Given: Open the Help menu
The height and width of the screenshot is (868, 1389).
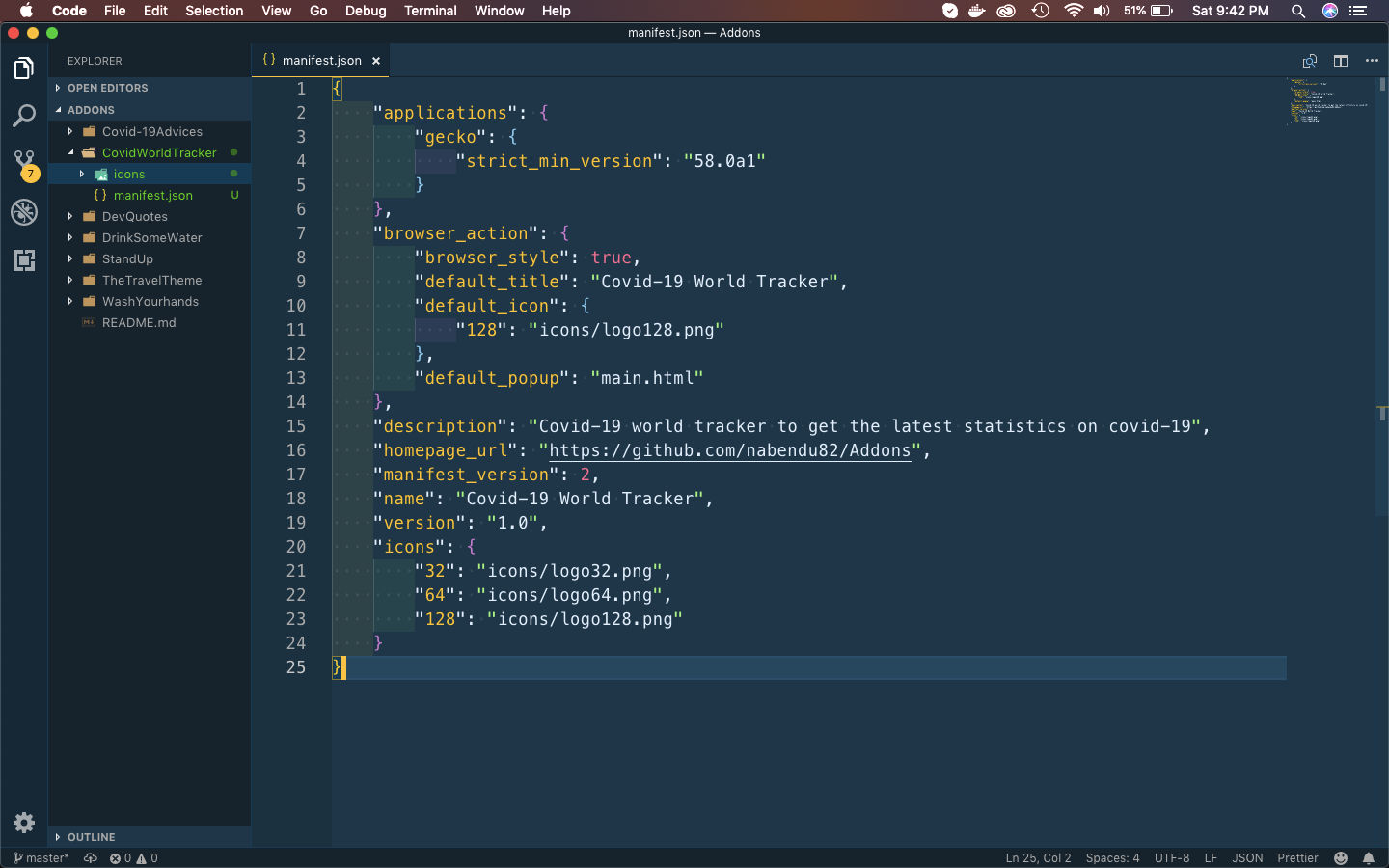Looking at the screenshot, I should click(556, 11).
